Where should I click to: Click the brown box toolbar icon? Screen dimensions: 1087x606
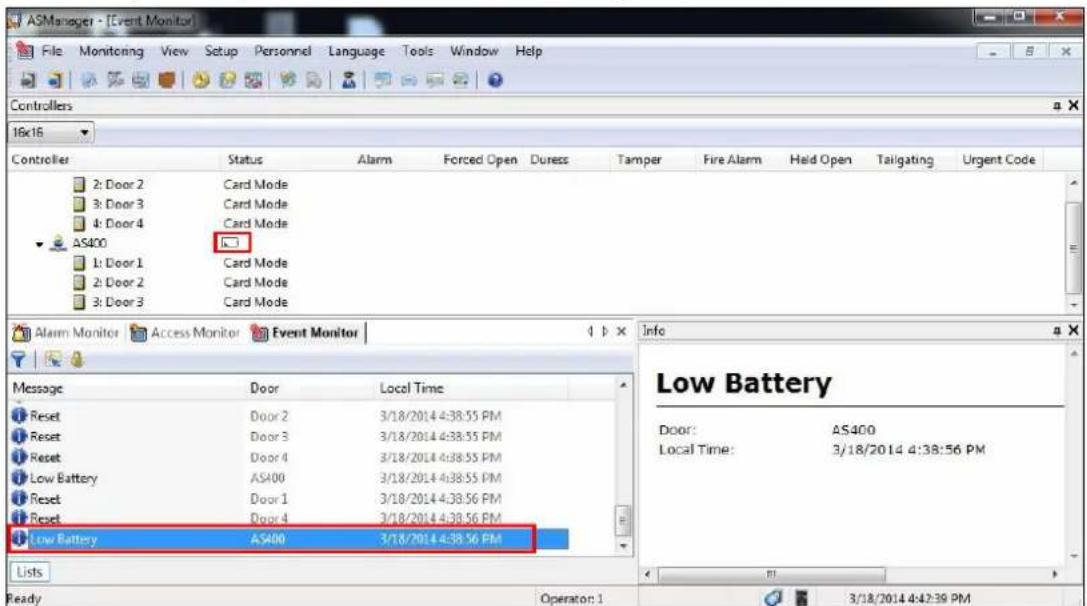[x=166, y=80]
